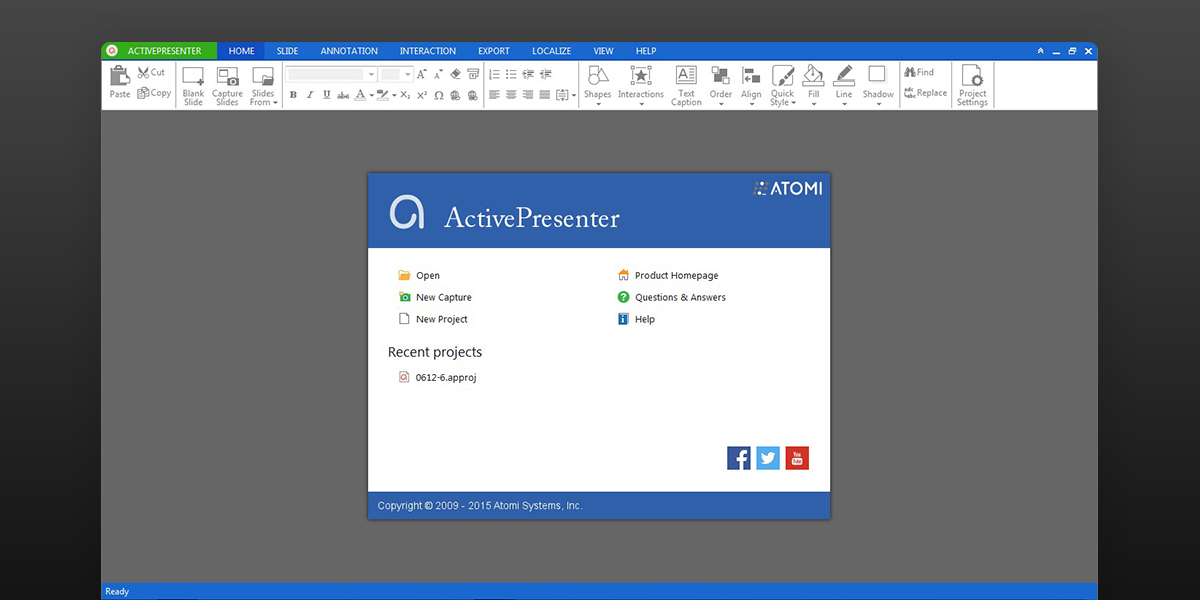1200x600 pixels.
Task: Apply underline formatting
Action: [326, 95]
